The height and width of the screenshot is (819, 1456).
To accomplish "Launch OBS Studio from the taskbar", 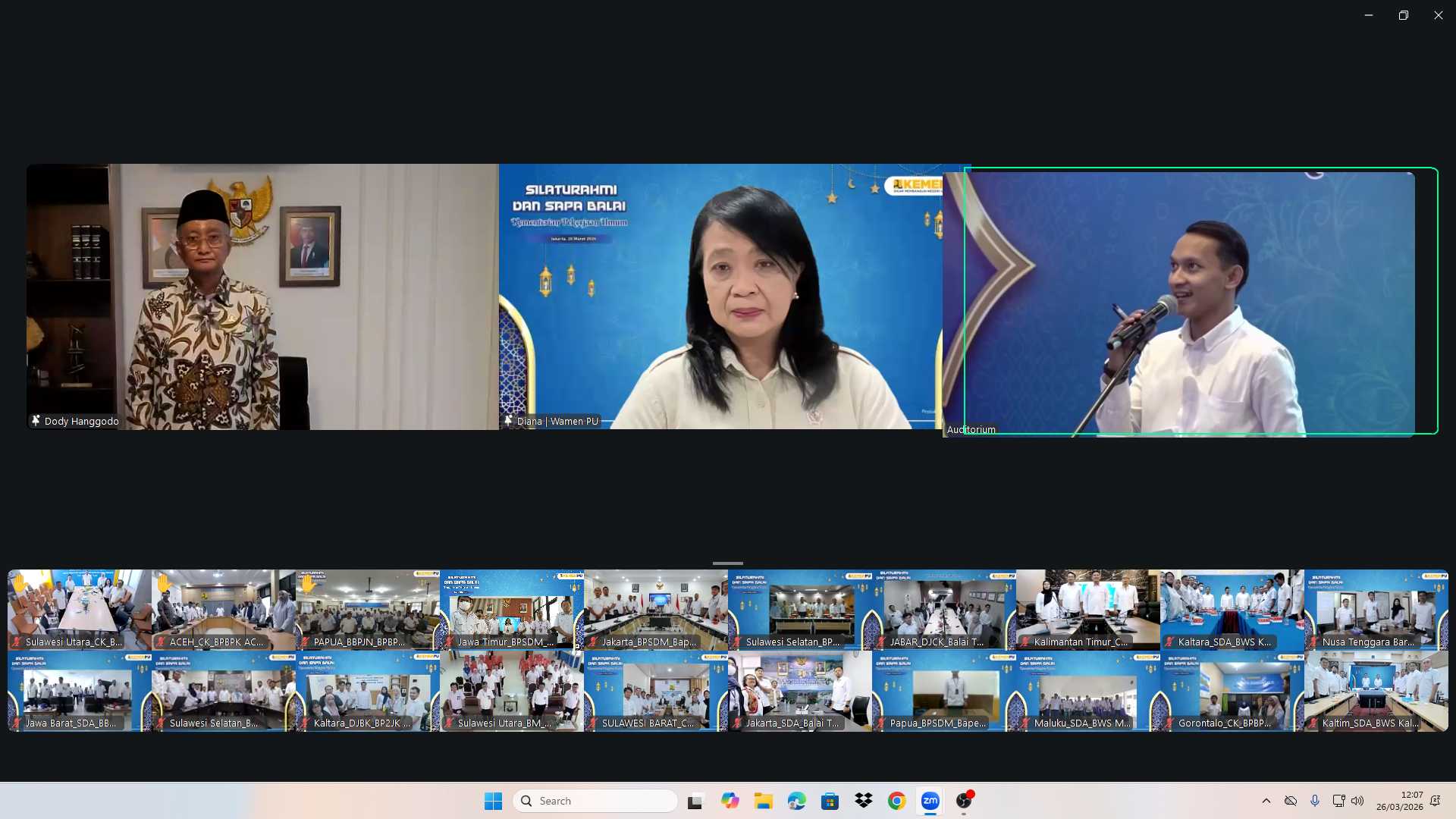I will [x=965, y=801].
